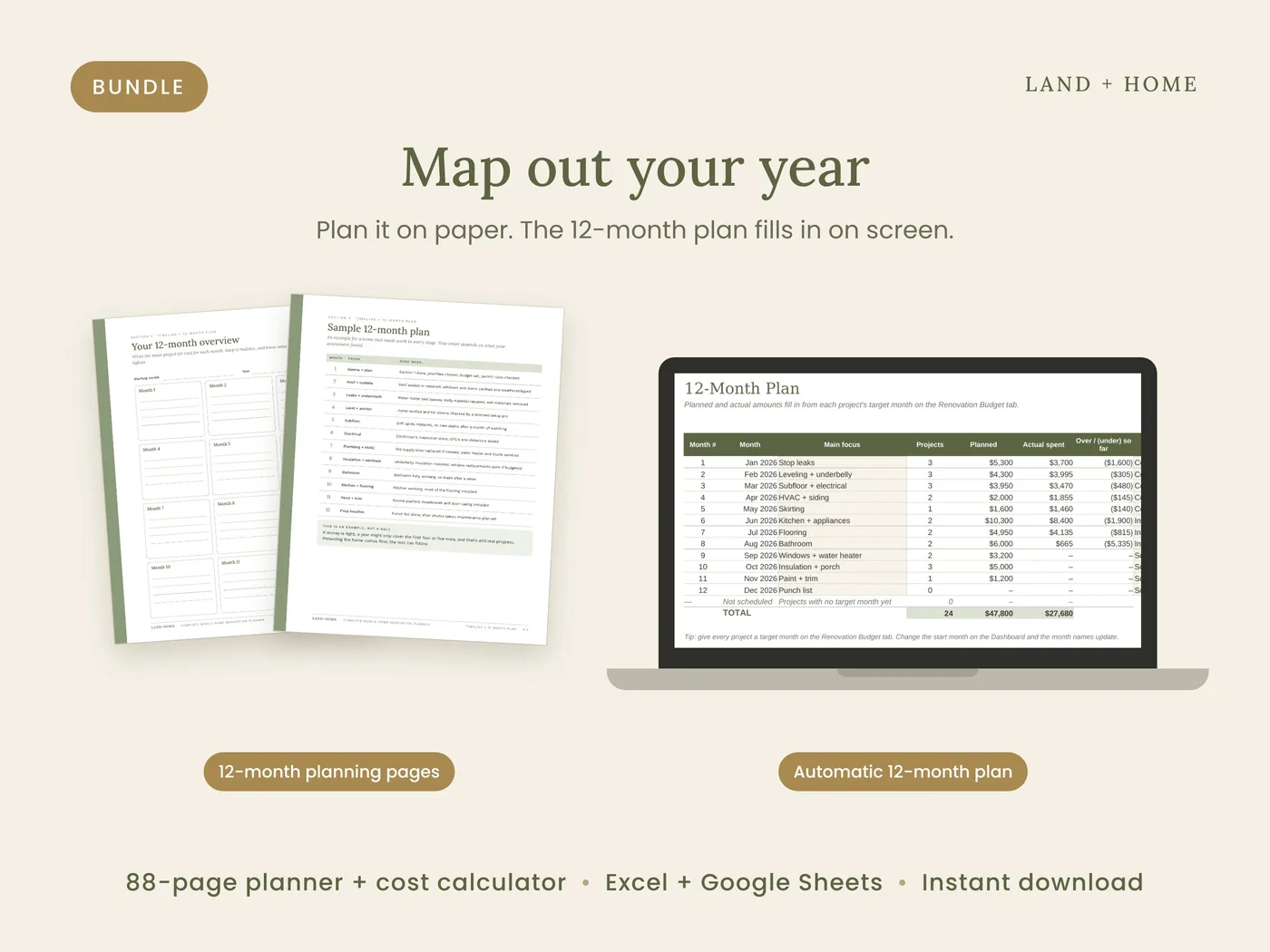Click the LAND + HOME brand name

[1111, 84]
